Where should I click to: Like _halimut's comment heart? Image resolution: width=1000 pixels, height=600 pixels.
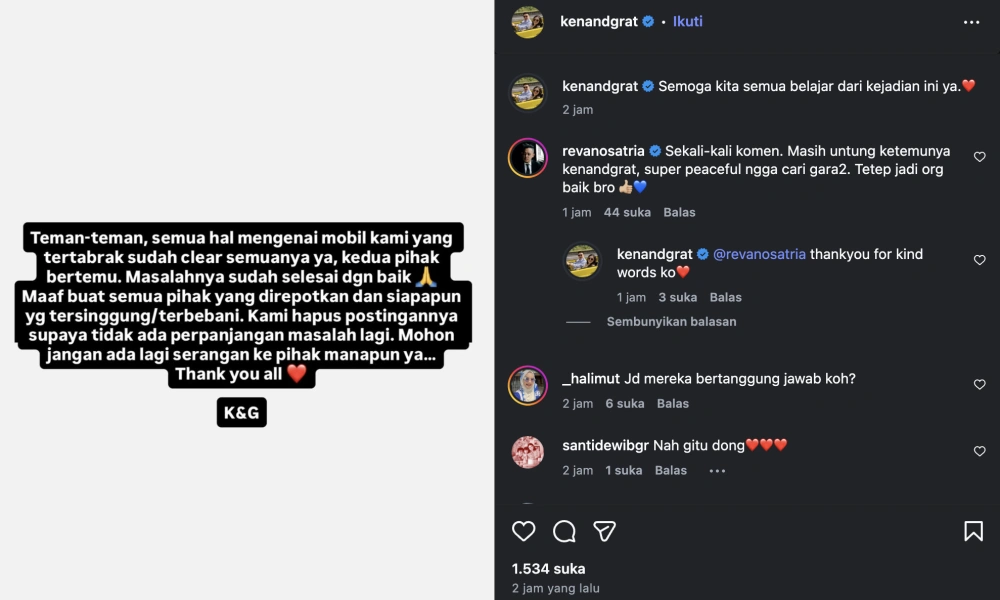[979, 384]
